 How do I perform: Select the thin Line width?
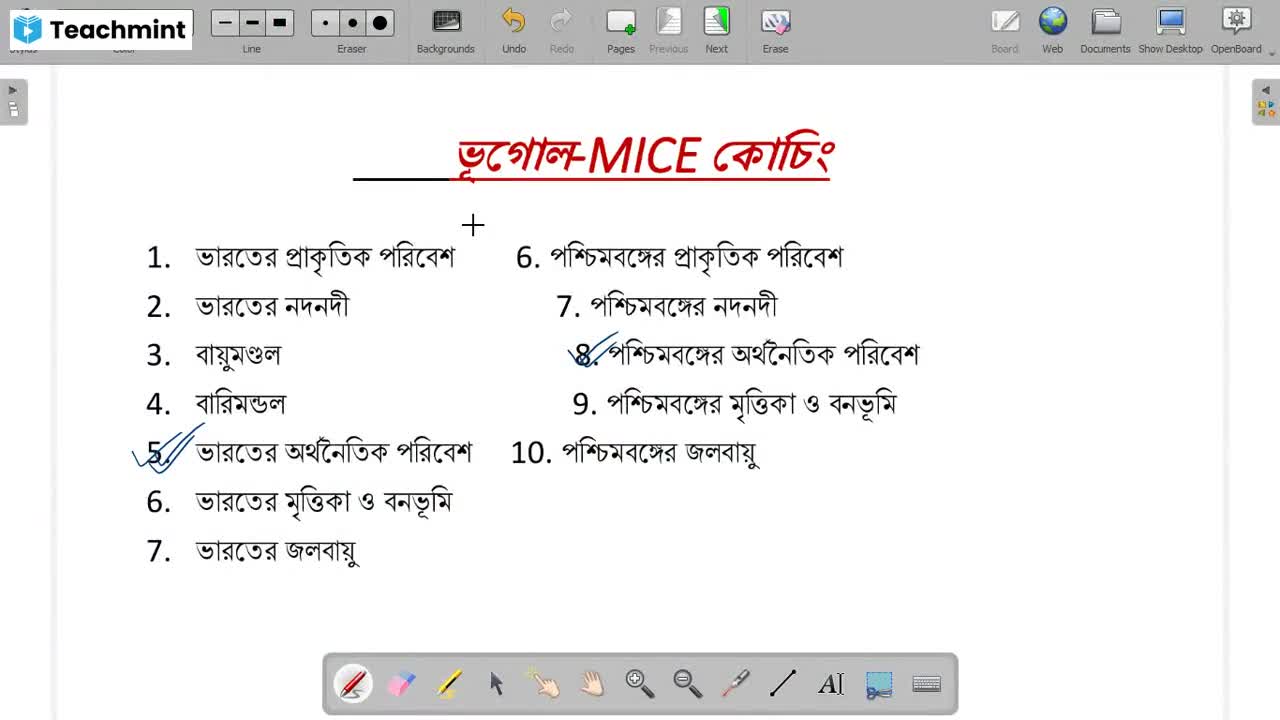[x=225, y=23]
